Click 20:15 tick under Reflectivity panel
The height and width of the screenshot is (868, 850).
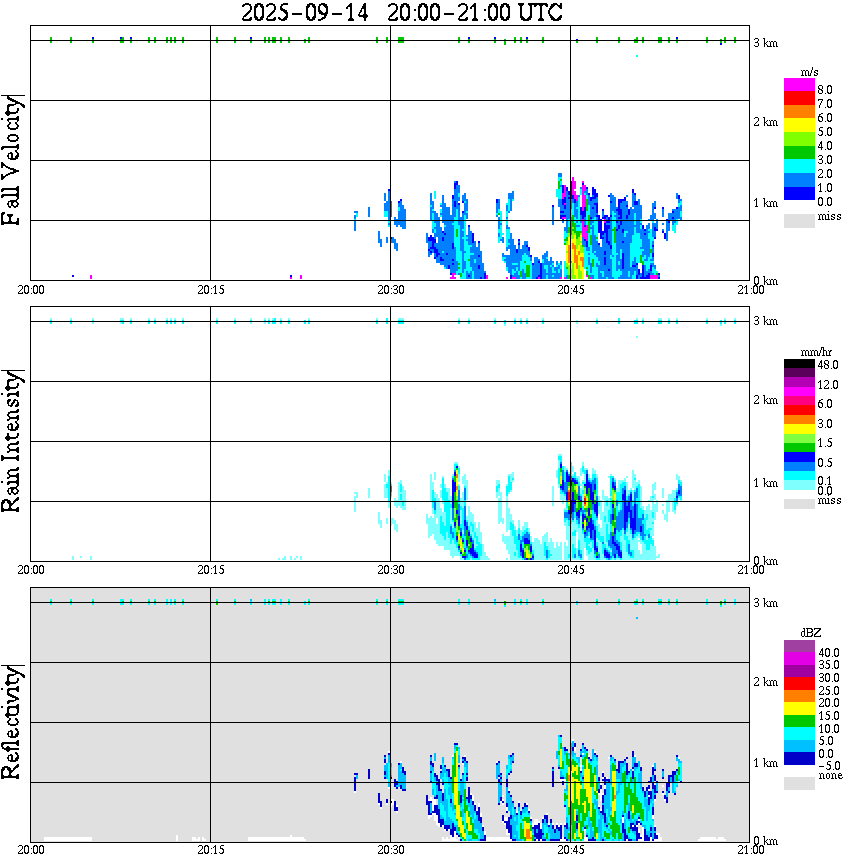point(210,850)
